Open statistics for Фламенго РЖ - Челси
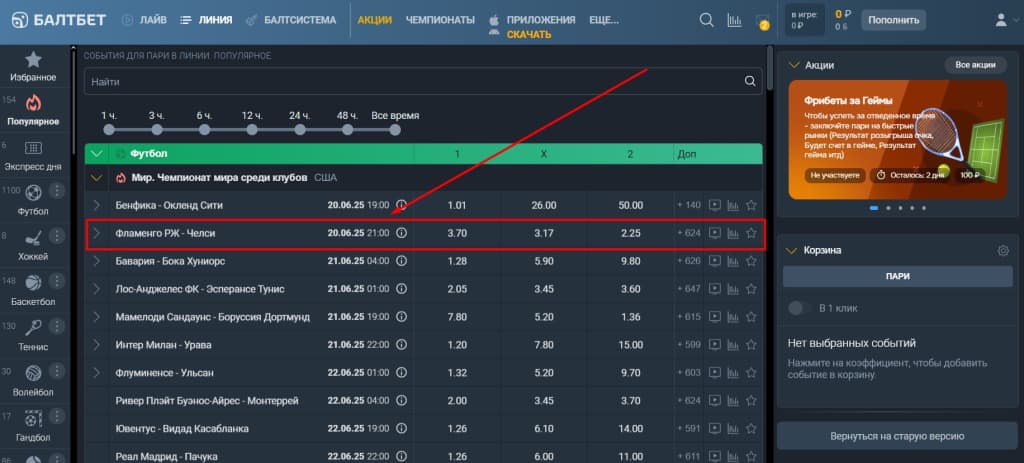The image size is (1024, 463). (733, 233)
